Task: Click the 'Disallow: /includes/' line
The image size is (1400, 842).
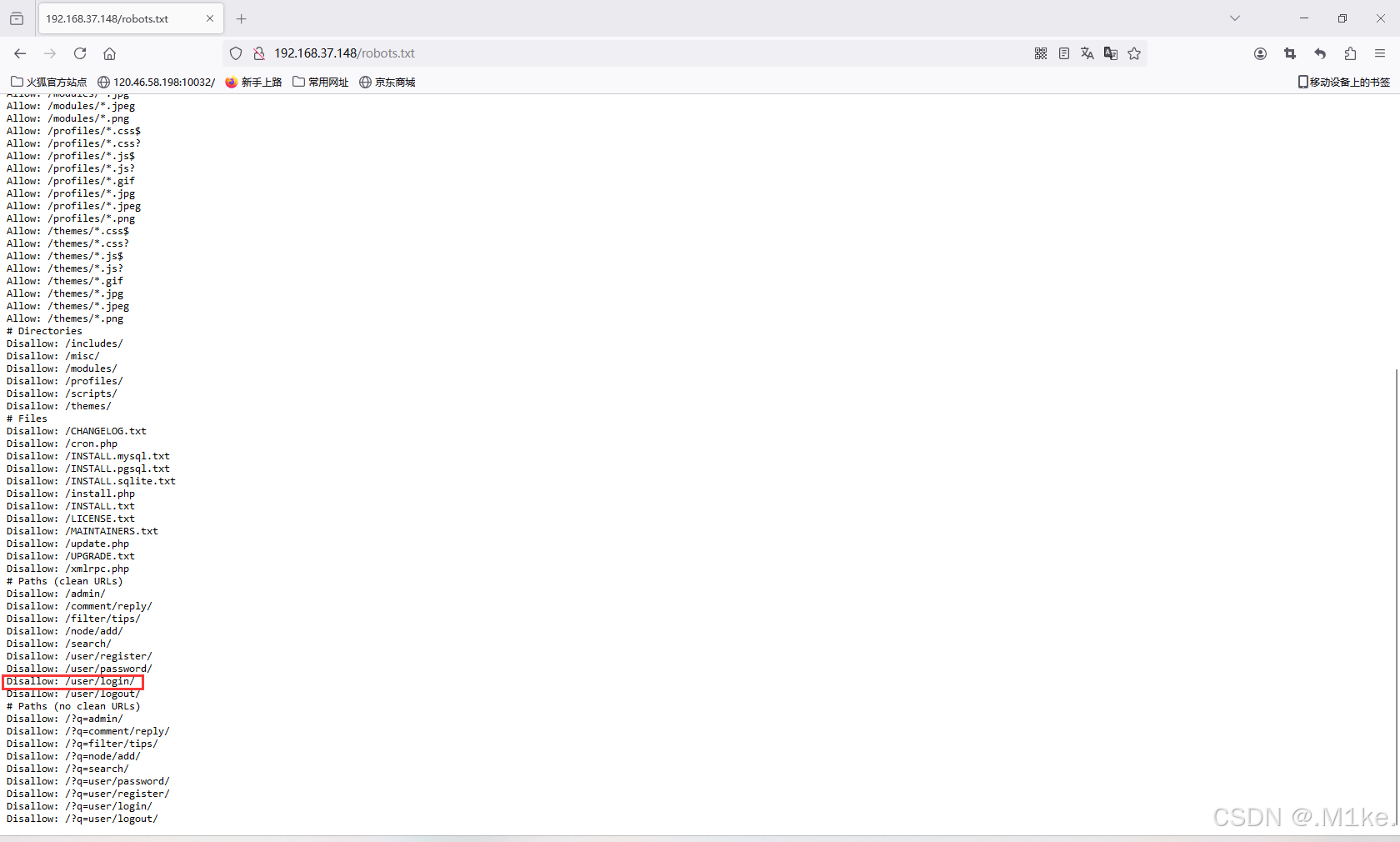Action: 65,343
